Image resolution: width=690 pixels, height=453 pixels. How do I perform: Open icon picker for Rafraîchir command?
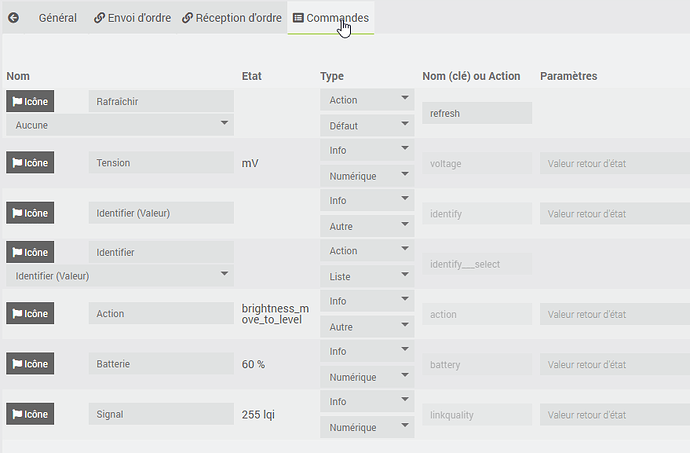click(30, 101)
